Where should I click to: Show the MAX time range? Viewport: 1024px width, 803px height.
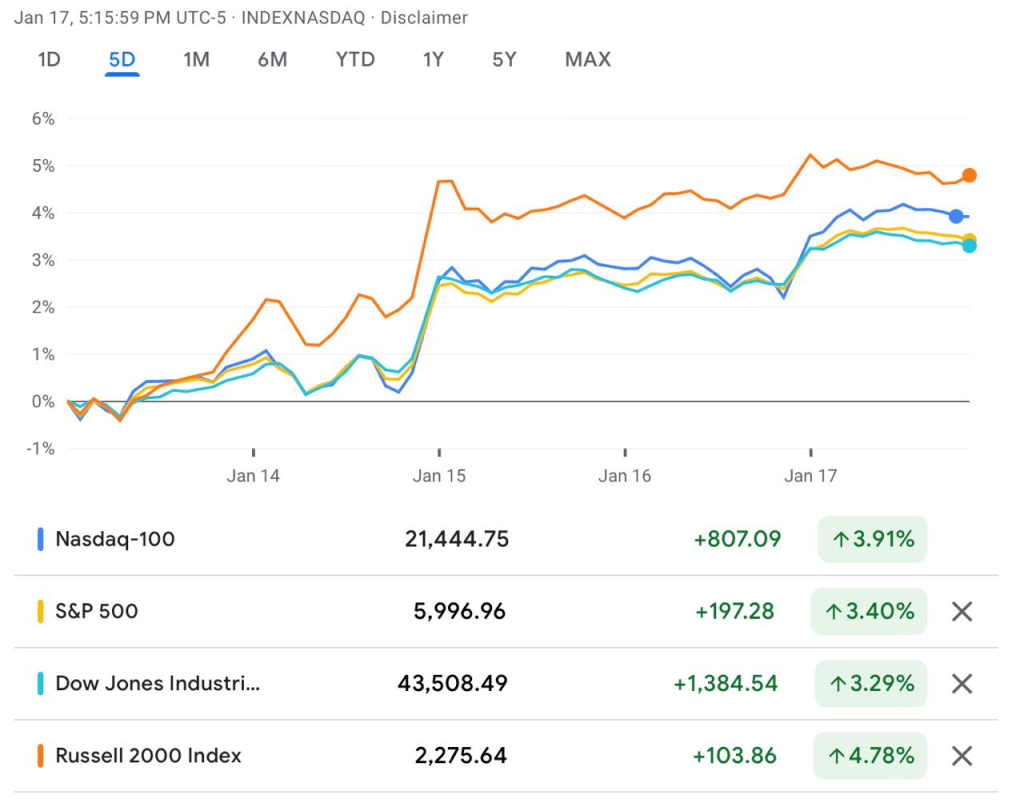(x=587, y=59)
